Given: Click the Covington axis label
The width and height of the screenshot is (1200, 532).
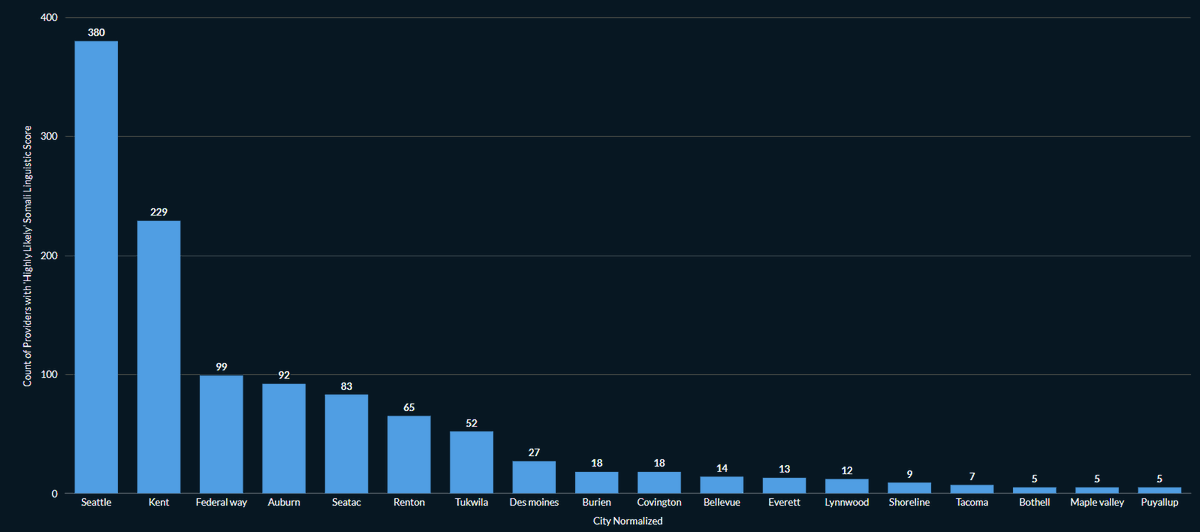Looking at the screenshot, I should (659, 503).
